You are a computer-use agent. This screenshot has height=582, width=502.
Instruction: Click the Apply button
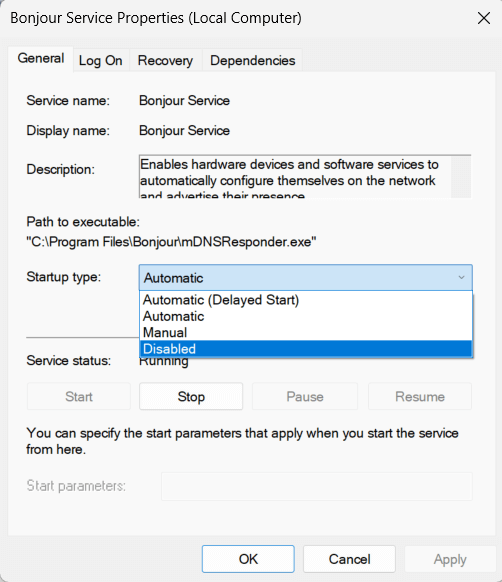(450, 559)
